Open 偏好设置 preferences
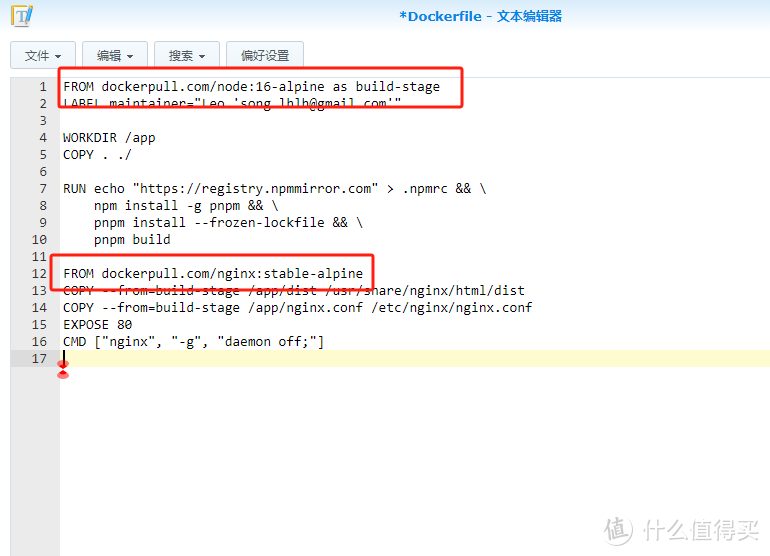The width and height of the screenshot is (770, 556). click(265, 56)
